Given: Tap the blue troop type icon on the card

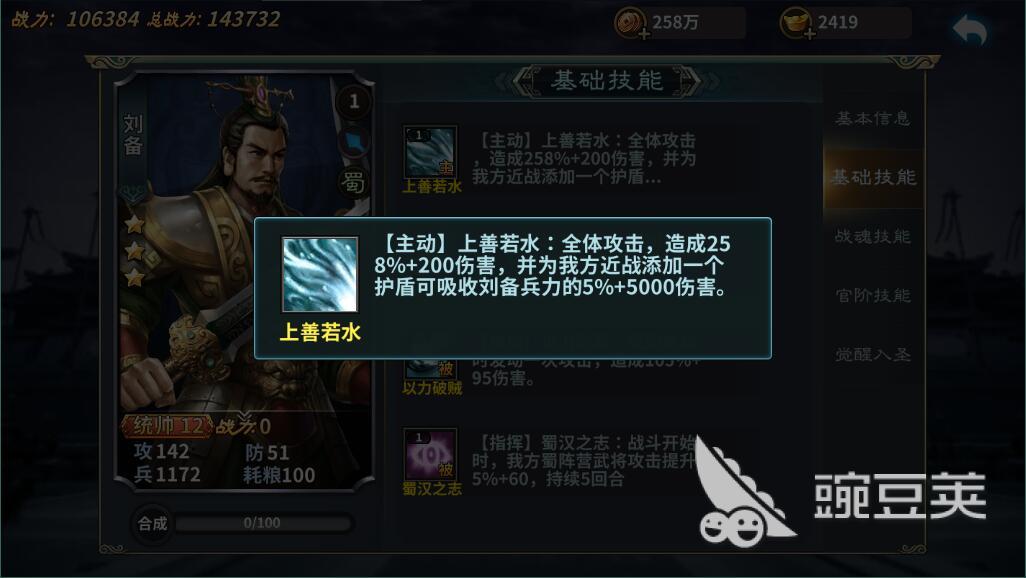Looking at the screenshot, I should 354,142.
